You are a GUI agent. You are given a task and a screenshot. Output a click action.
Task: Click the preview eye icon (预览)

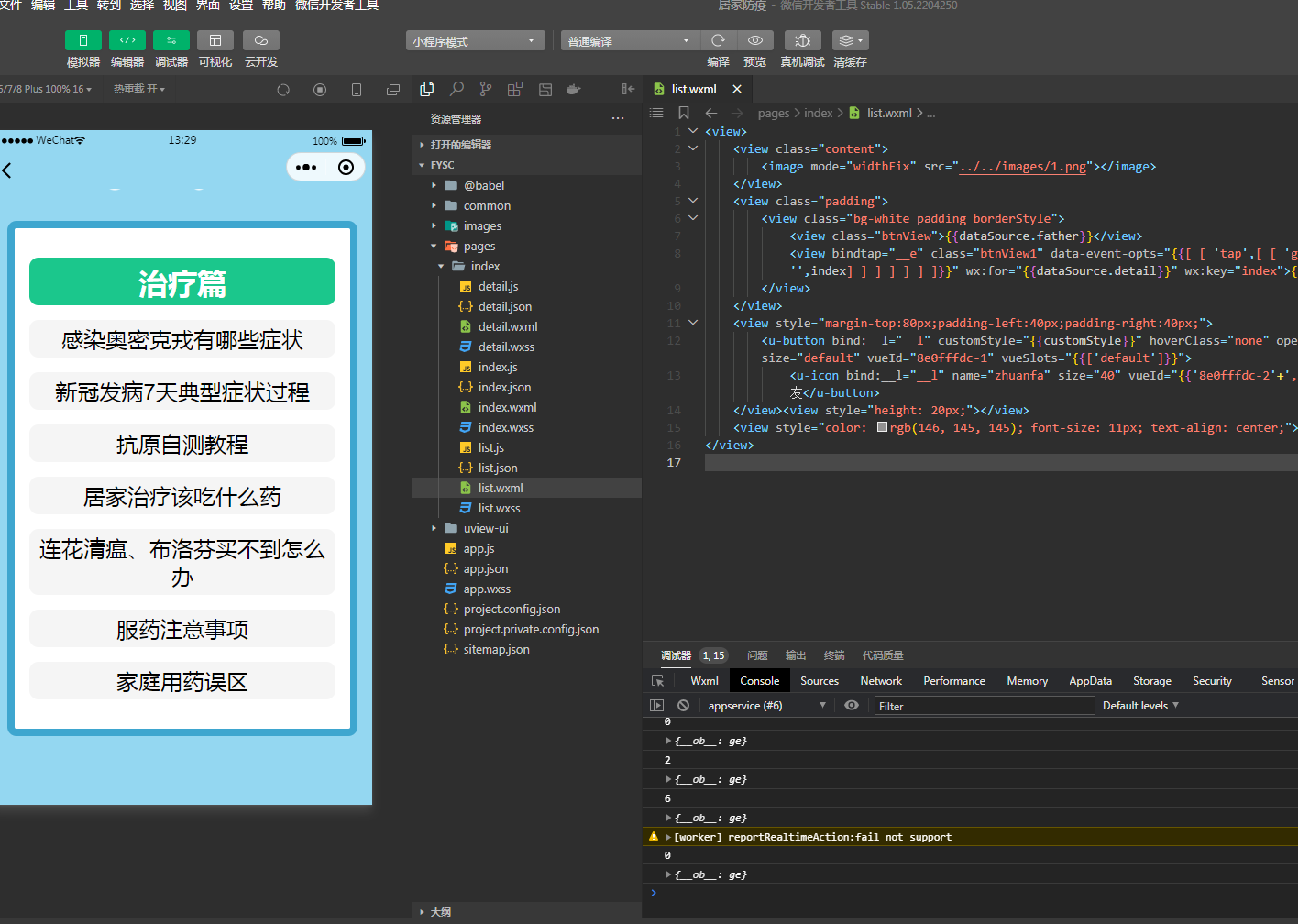click(755, 40)
